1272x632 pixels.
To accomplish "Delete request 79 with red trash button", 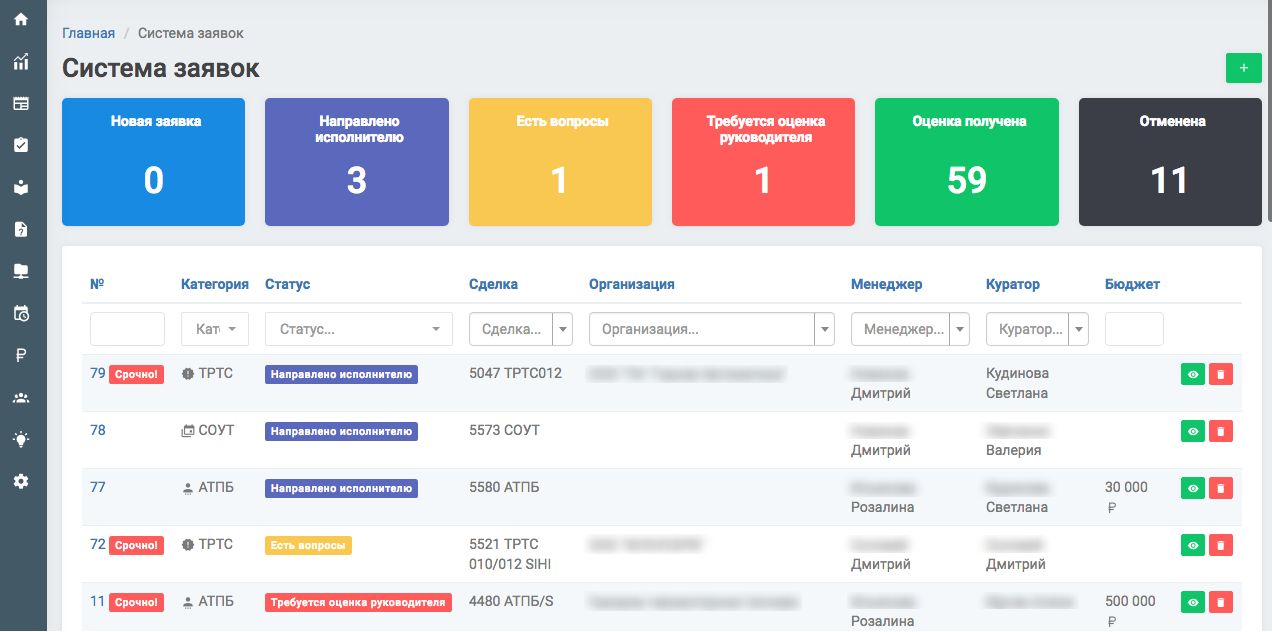I will tap(1220, 374).
